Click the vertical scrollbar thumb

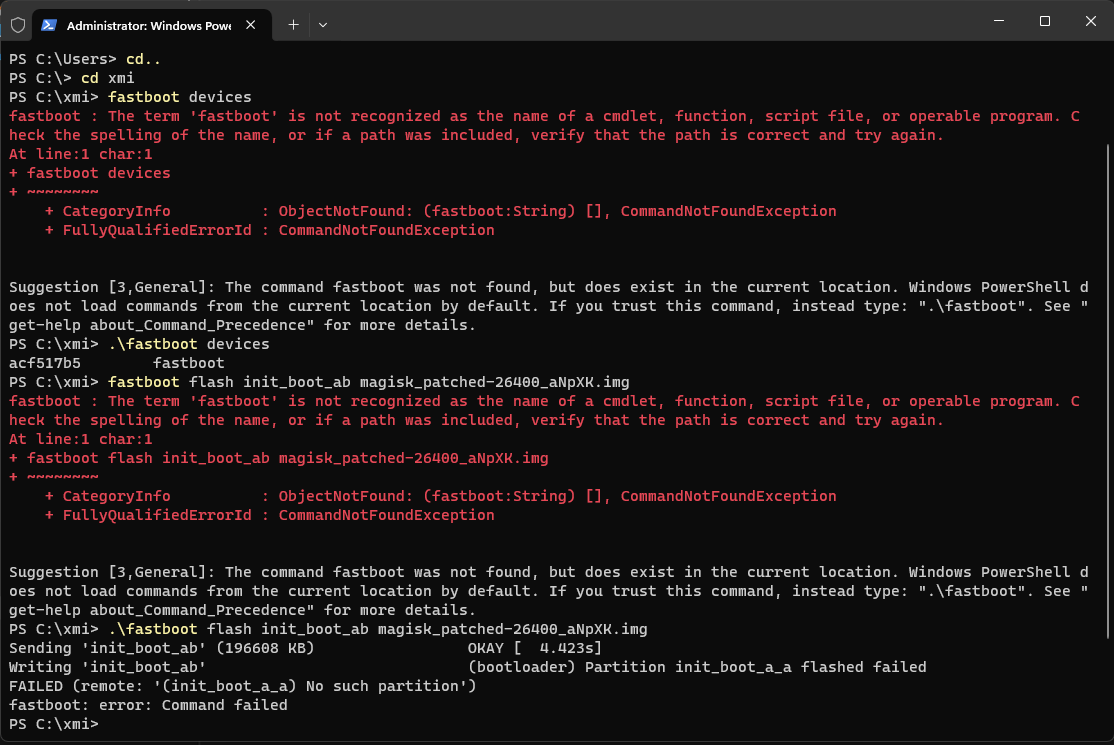pyautogui.click(x=1106, y=390)
